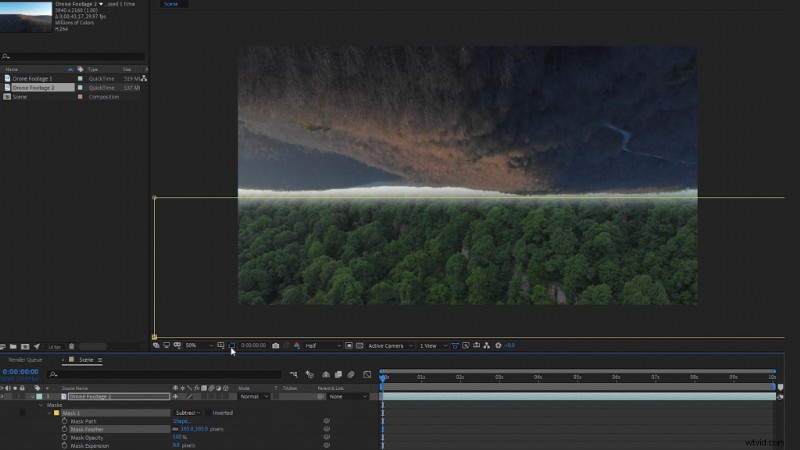
Task: Open the 50% magnification dropdown
Action: coord(199,345)
